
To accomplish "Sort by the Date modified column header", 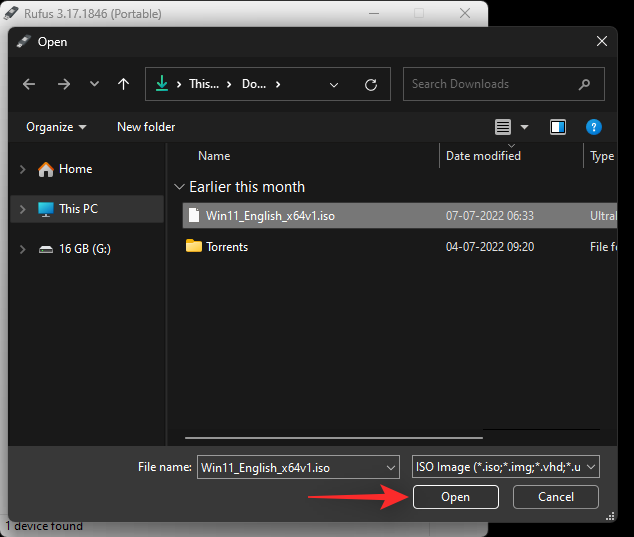I will (x=483, y=156).
